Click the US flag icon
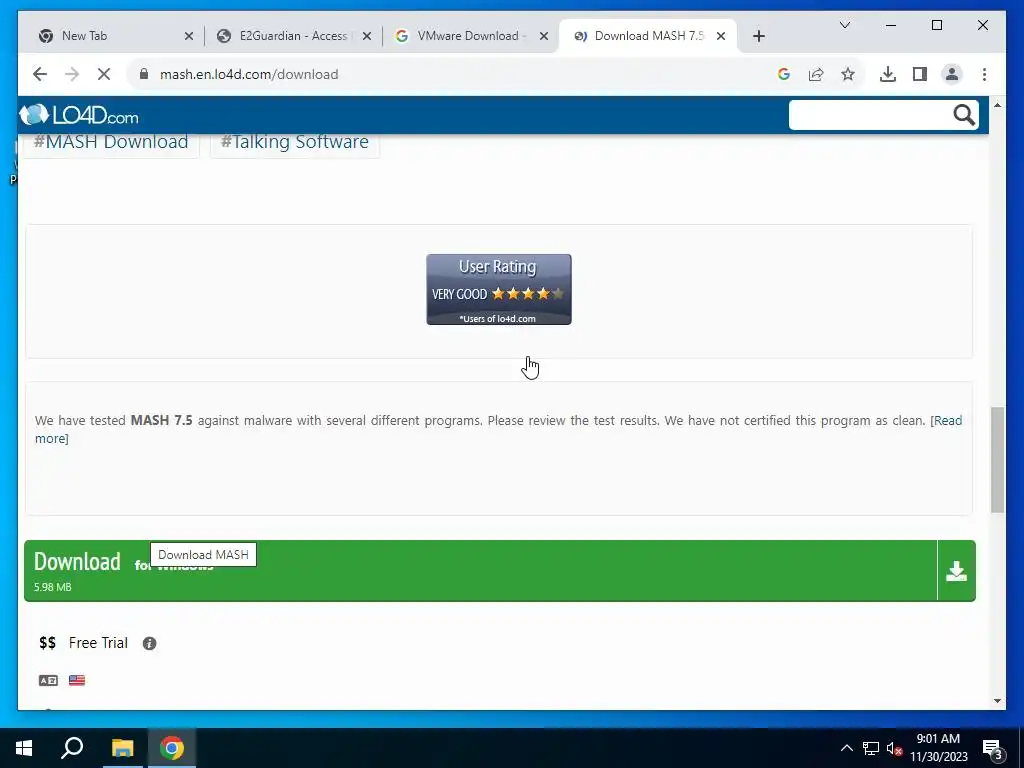1024x768 pixels. (77, 680)
